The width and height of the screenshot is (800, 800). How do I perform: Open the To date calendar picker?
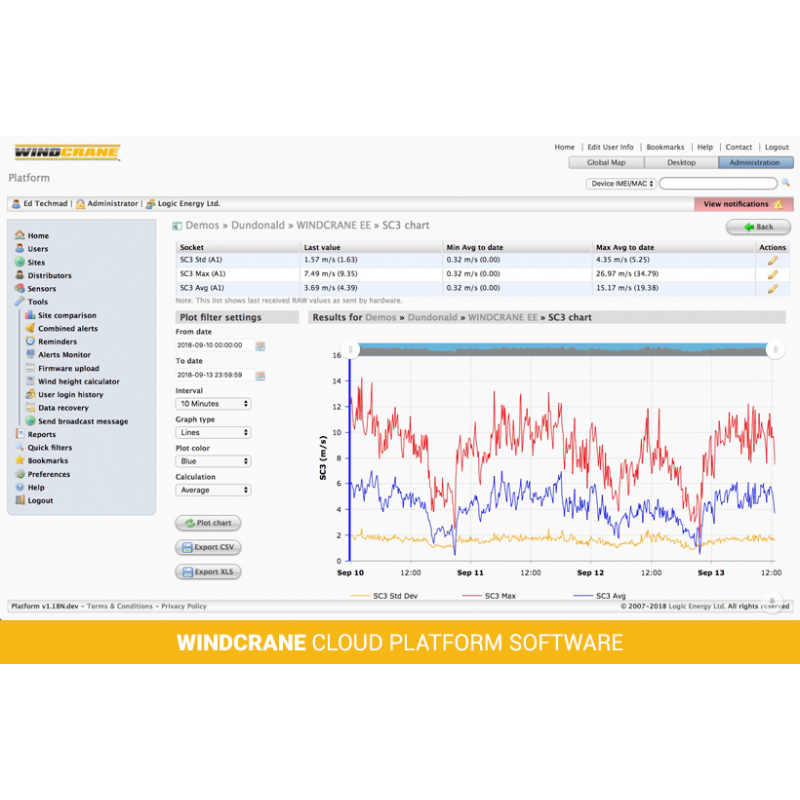coord(260,376)
